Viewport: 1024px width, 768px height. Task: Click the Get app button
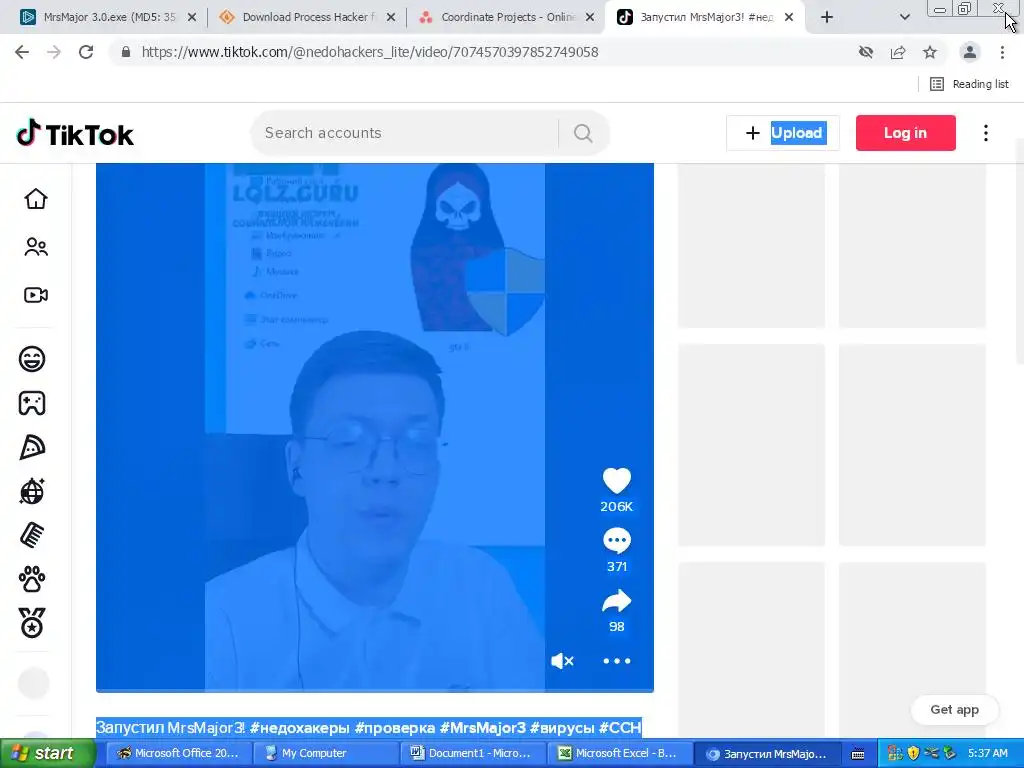tap(955, 709)
